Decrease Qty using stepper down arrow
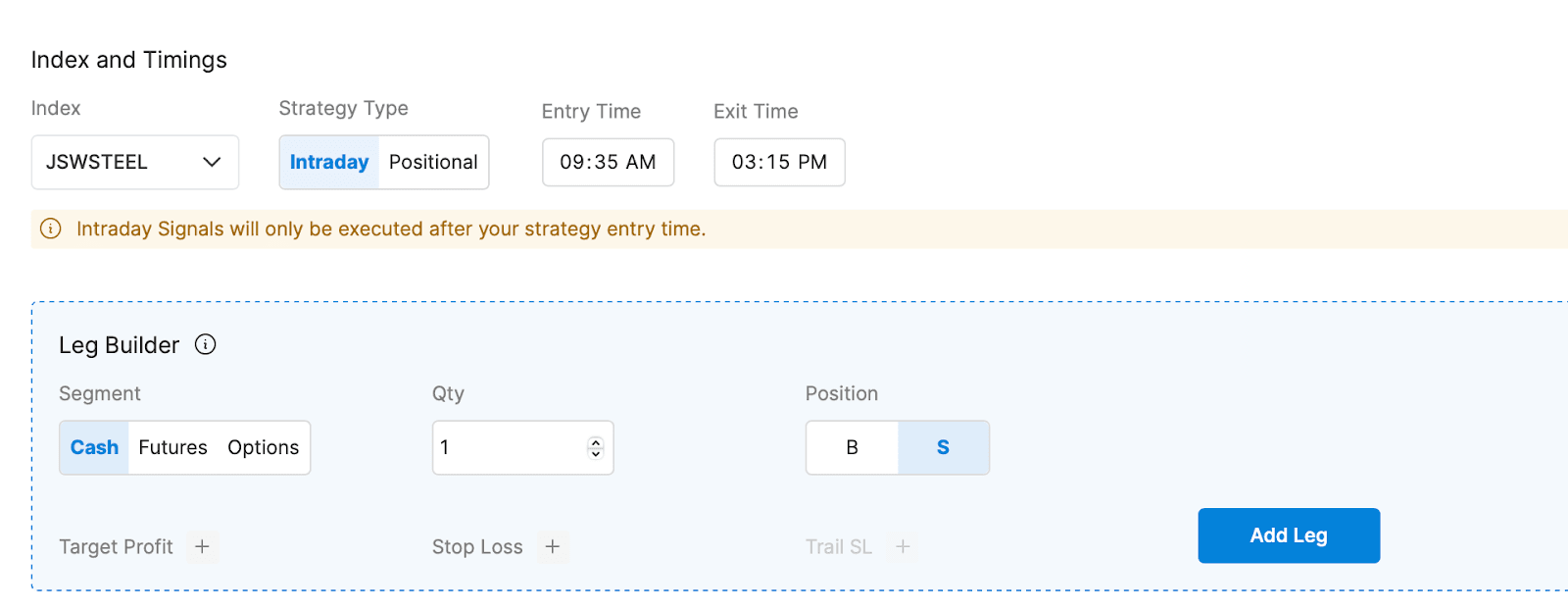 (x=595, y=453)
